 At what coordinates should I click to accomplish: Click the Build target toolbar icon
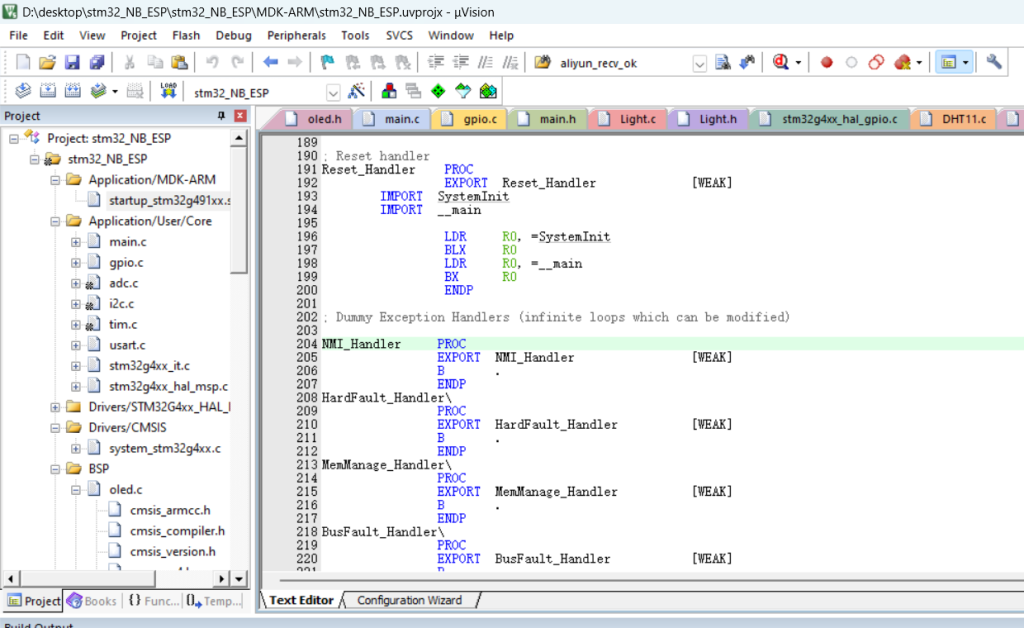click(47, 91)
